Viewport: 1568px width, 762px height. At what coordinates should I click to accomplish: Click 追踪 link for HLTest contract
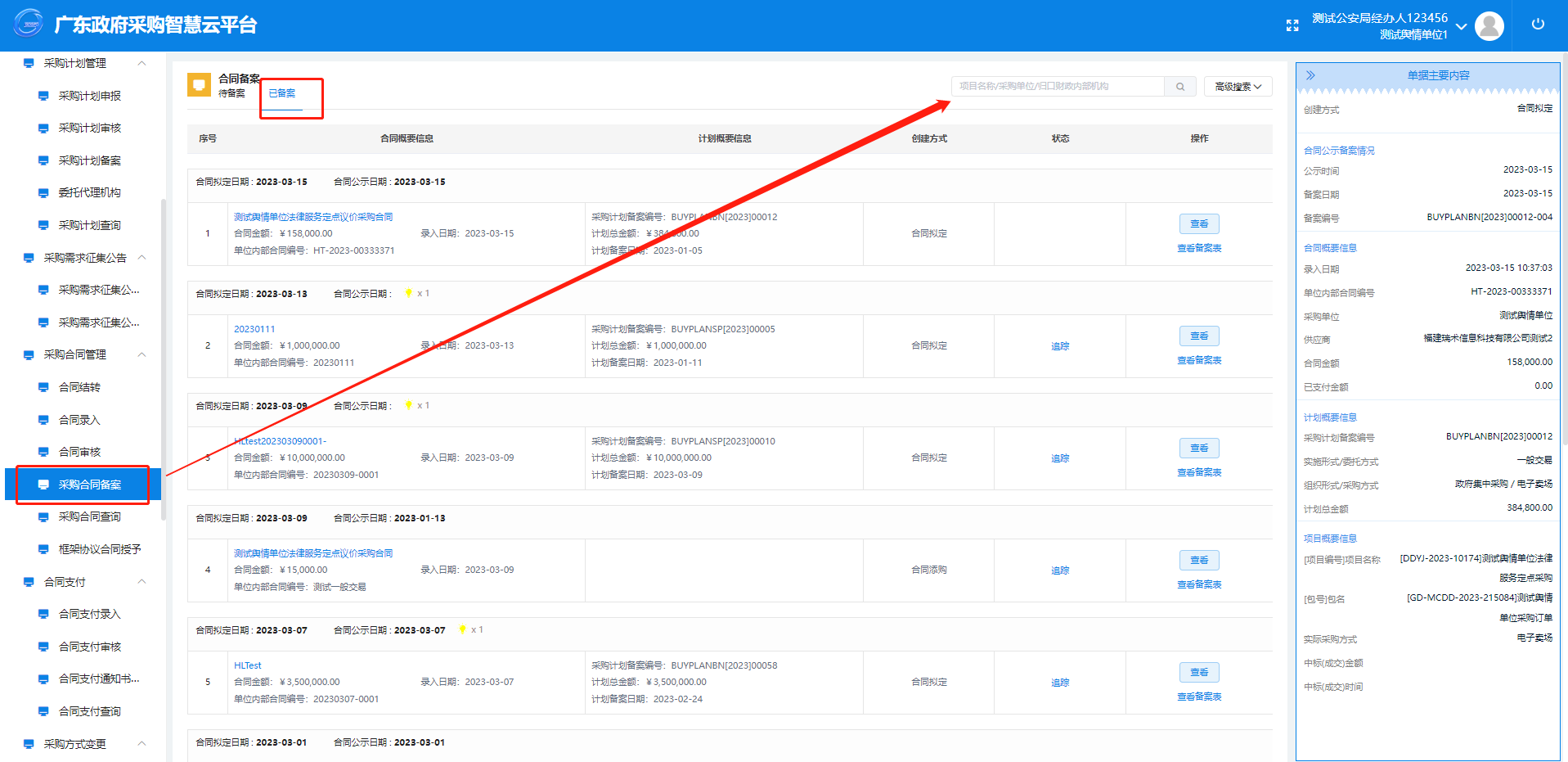click(x=1060, y=683)
